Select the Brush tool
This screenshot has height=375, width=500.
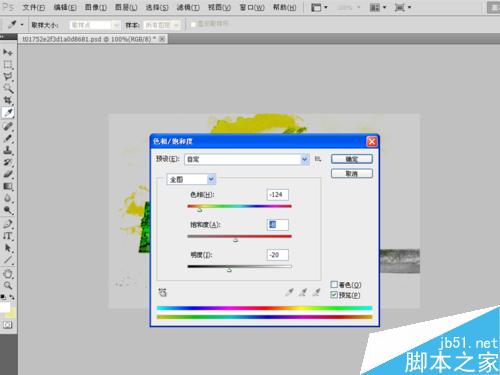[8, 138]
